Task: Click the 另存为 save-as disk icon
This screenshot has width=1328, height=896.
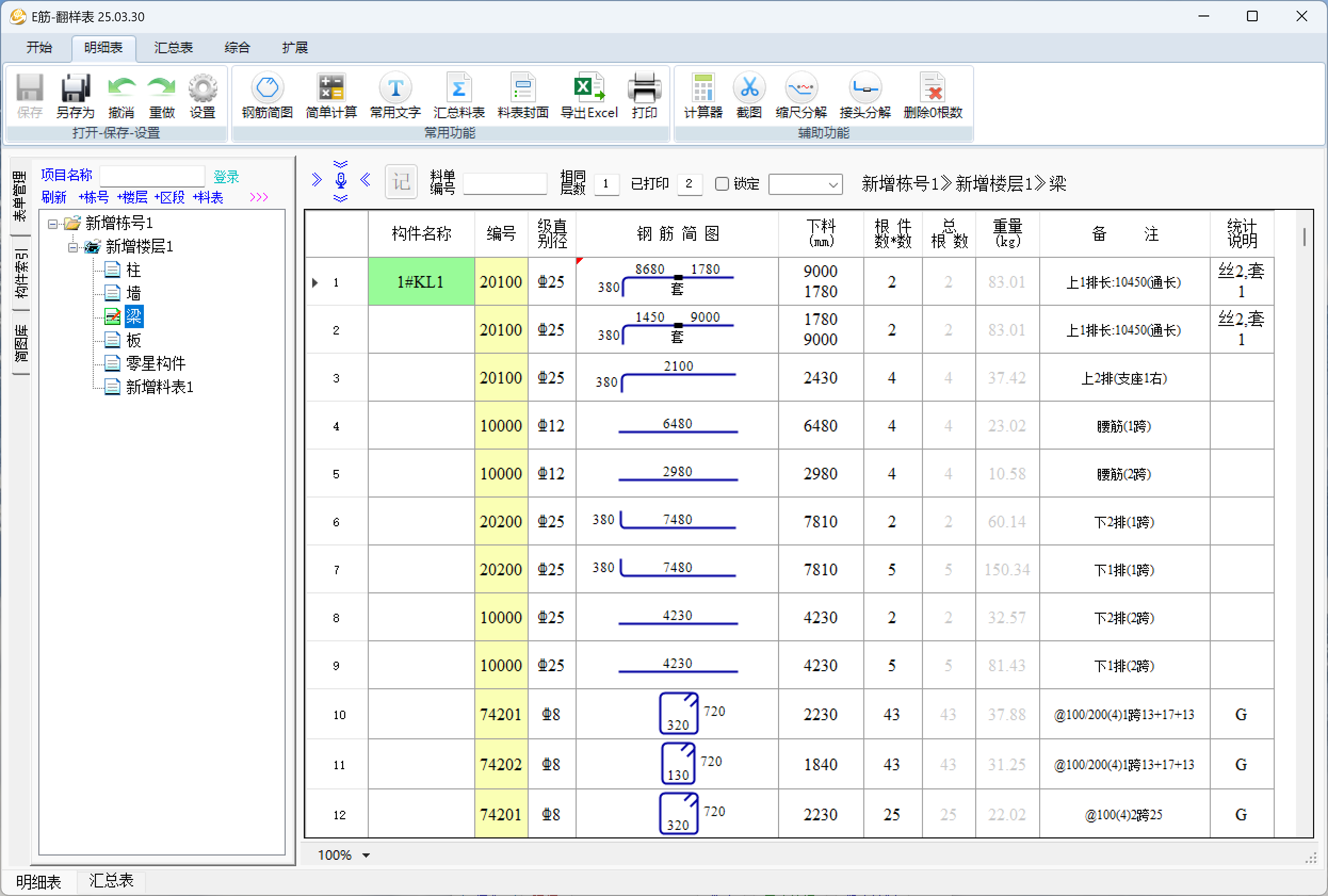Action: point(75,88)
